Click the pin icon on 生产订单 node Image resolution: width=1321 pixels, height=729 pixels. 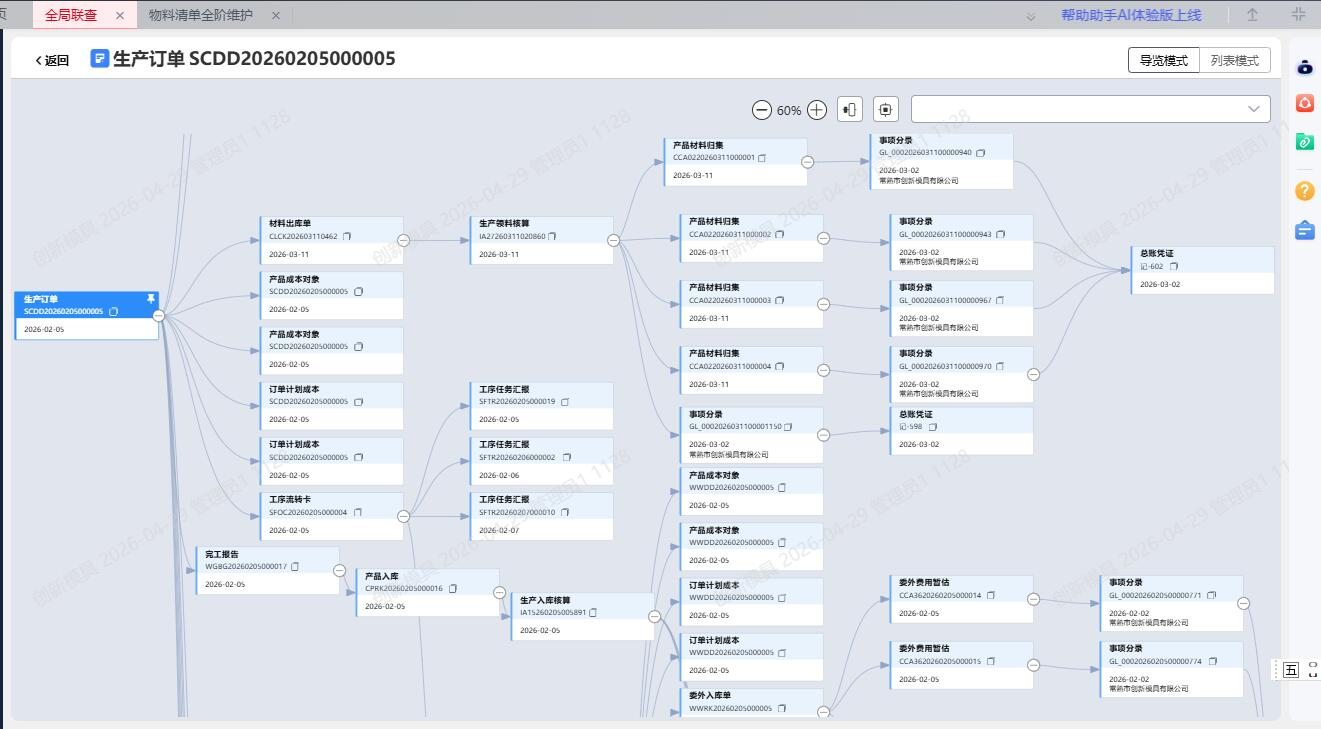point(151,299)
